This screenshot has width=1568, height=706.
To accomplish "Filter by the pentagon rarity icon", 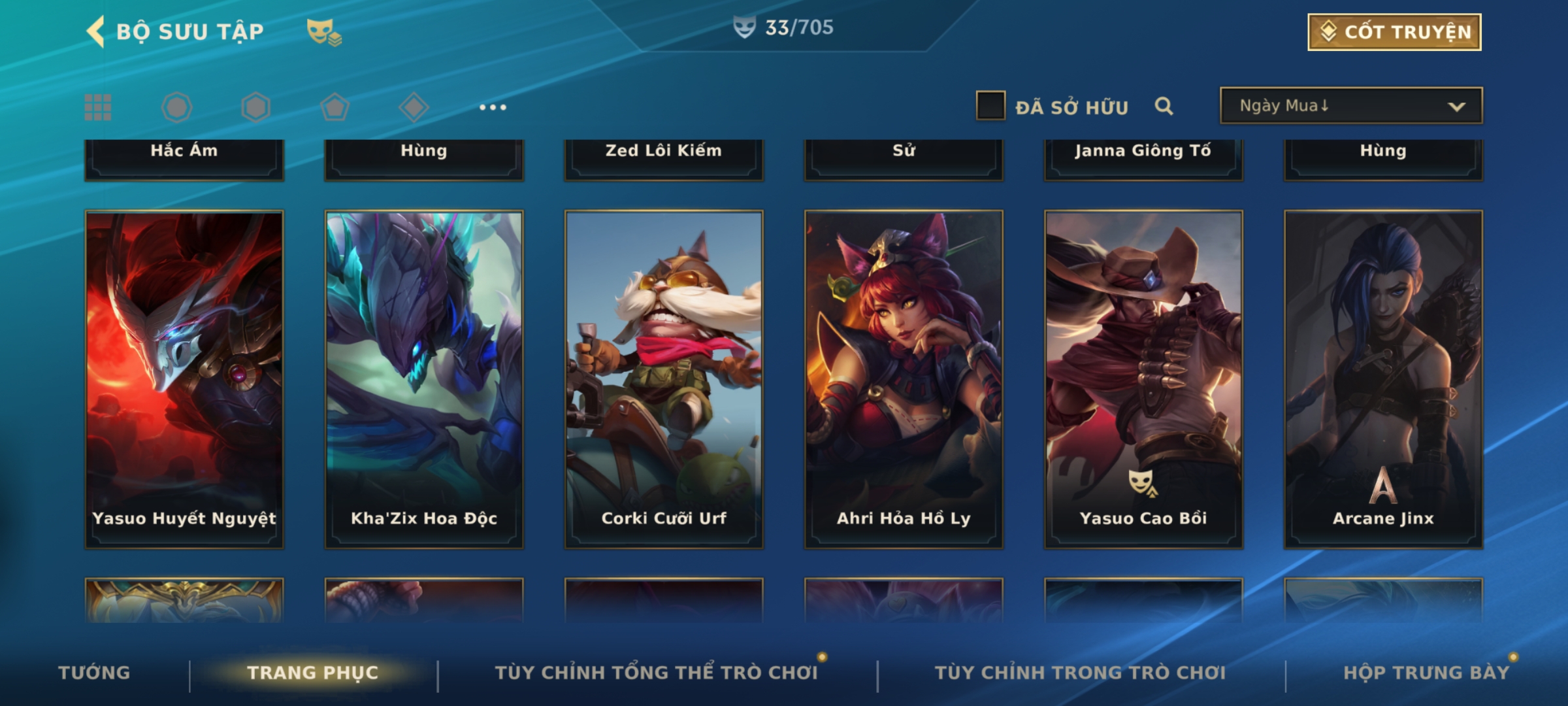I will 335,107.
